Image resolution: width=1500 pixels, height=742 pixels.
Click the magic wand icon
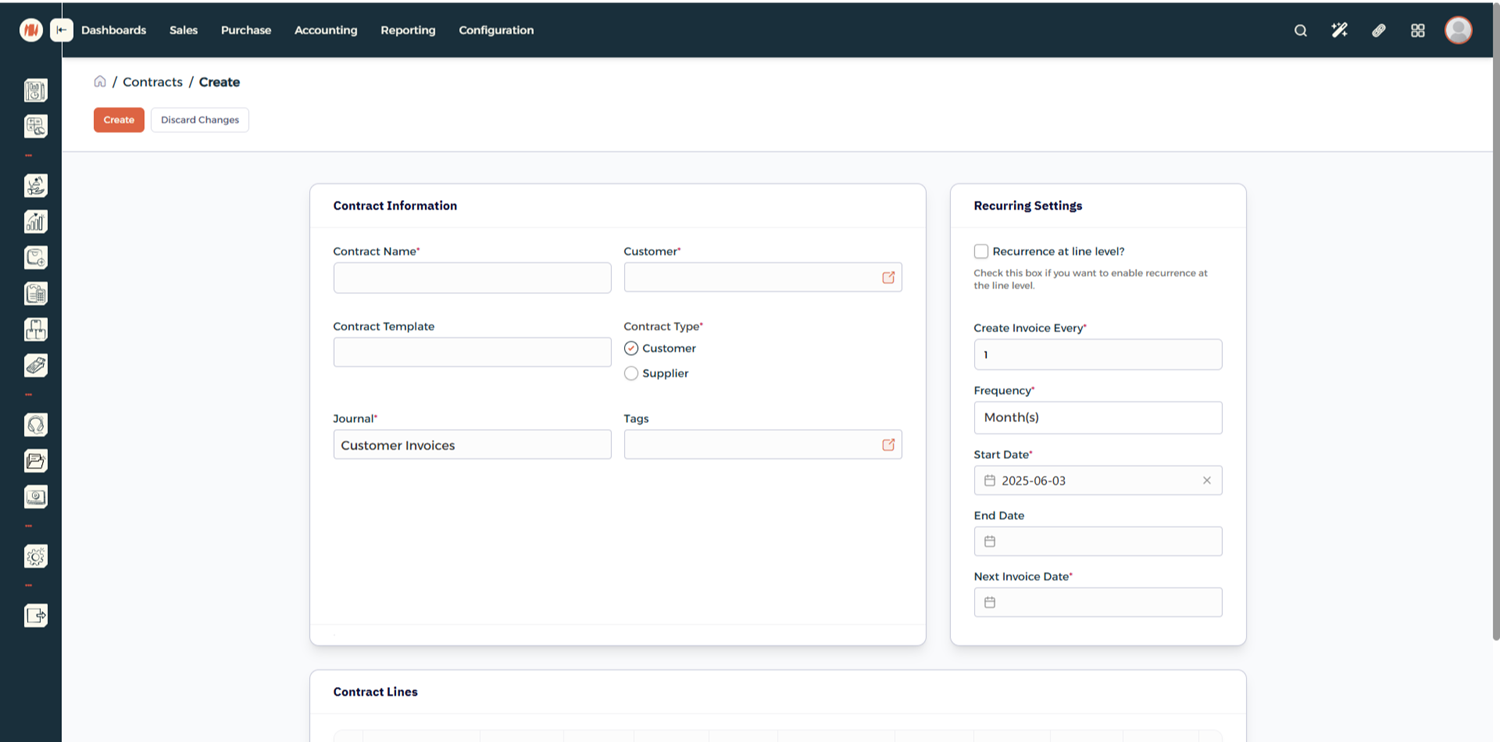pos(1339,30)
